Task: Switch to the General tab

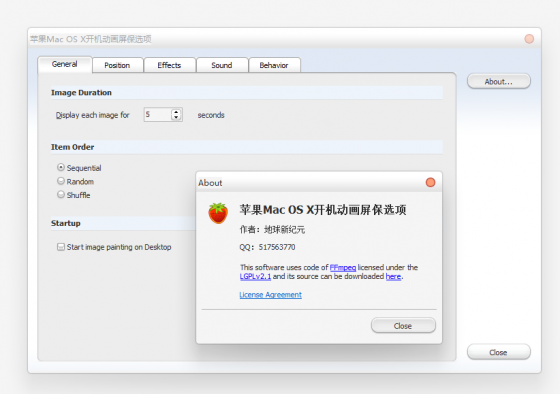Action: (65, 64)
